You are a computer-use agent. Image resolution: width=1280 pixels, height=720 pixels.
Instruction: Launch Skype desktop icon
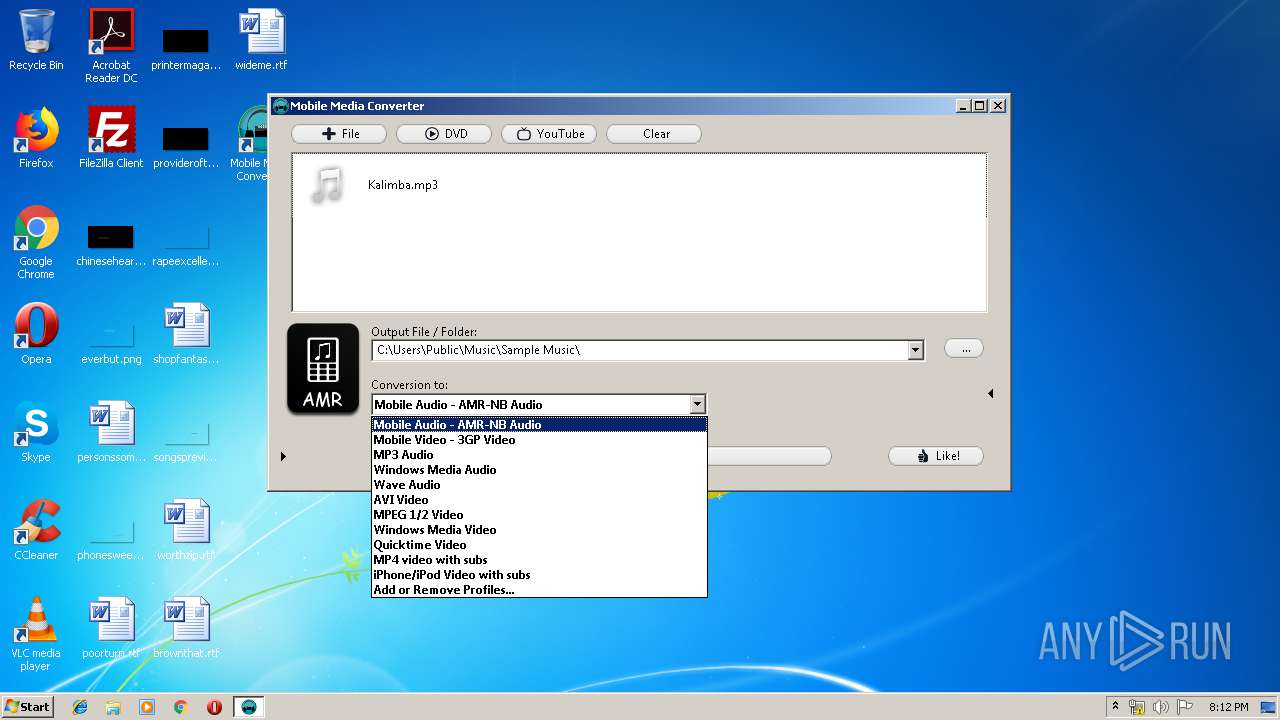click(36, 432)
